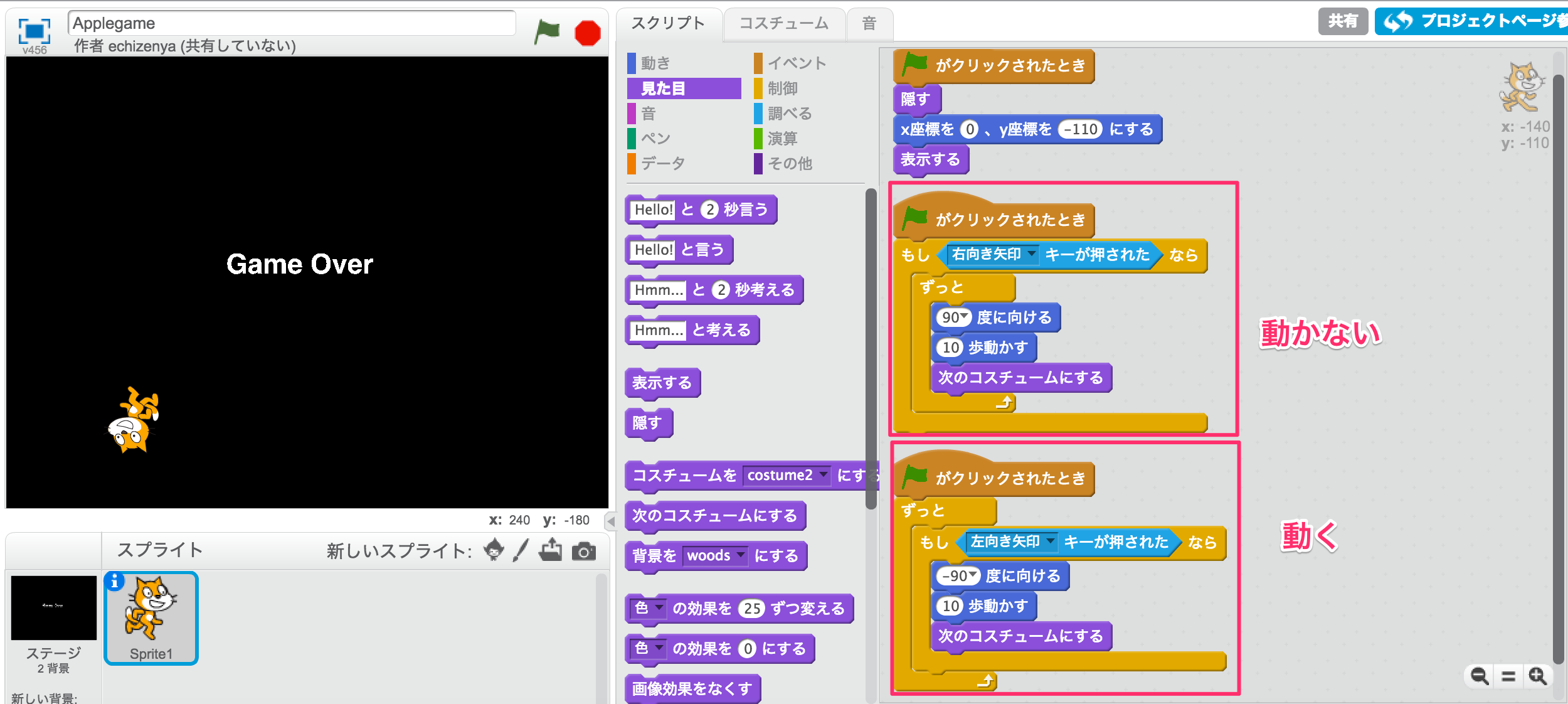This screenshot has height=704, width=1568.
Task: Open costume2 dropdown in costume block
Action: (x=823, y=475)
